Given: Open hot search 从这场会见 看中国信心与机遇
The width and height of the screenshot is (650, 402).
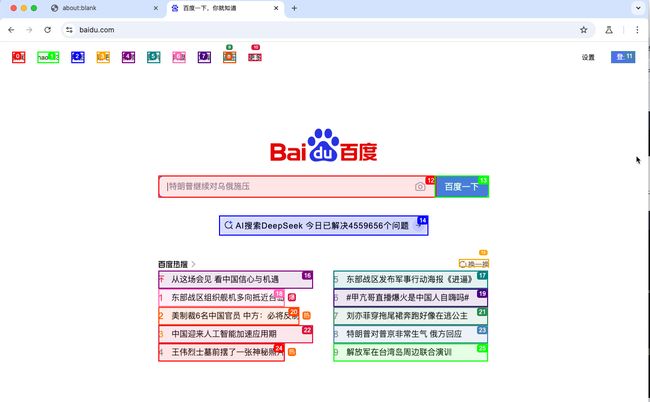Looking at the screenshot, I should (235, 279).
